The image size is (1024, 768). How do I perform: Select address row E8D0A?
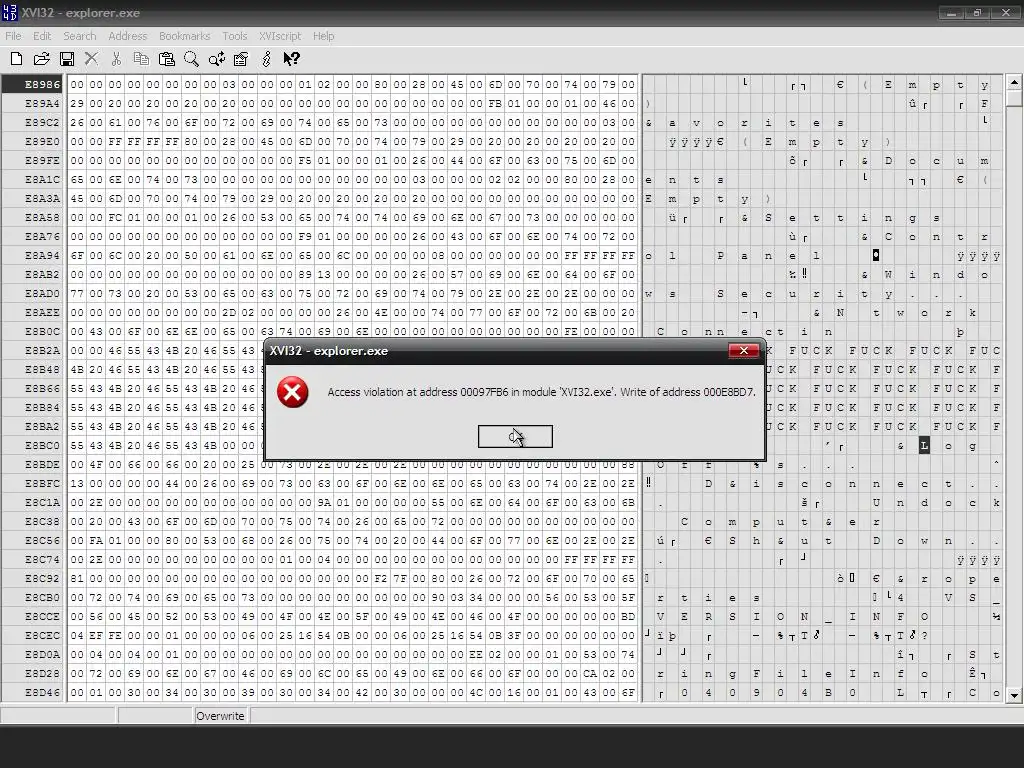coord(34,654)
